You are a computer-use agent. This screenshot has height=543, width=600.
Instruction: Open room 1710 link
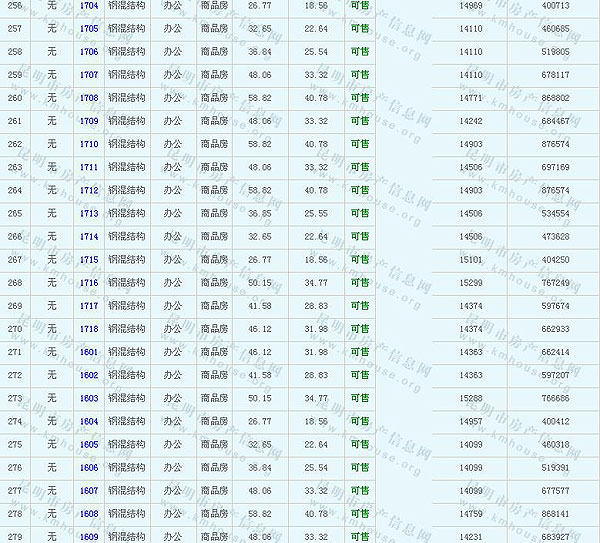click(89, 144)
